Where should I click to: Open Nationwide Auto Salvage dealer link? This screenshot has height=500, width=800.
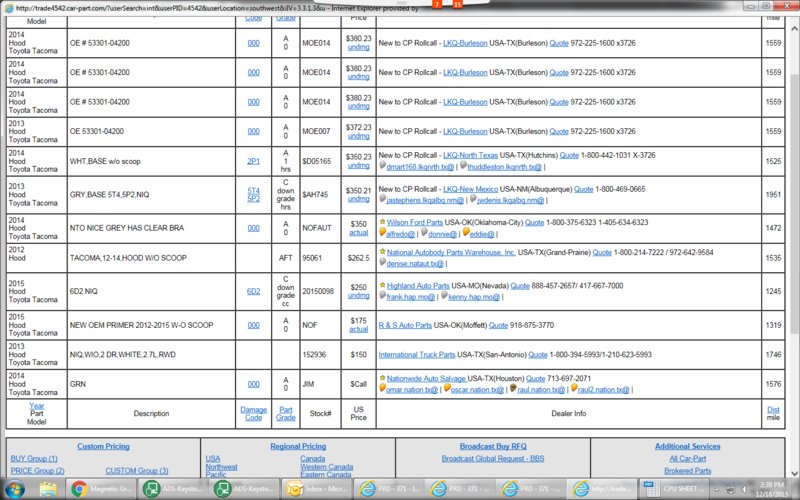coord(426,379)
